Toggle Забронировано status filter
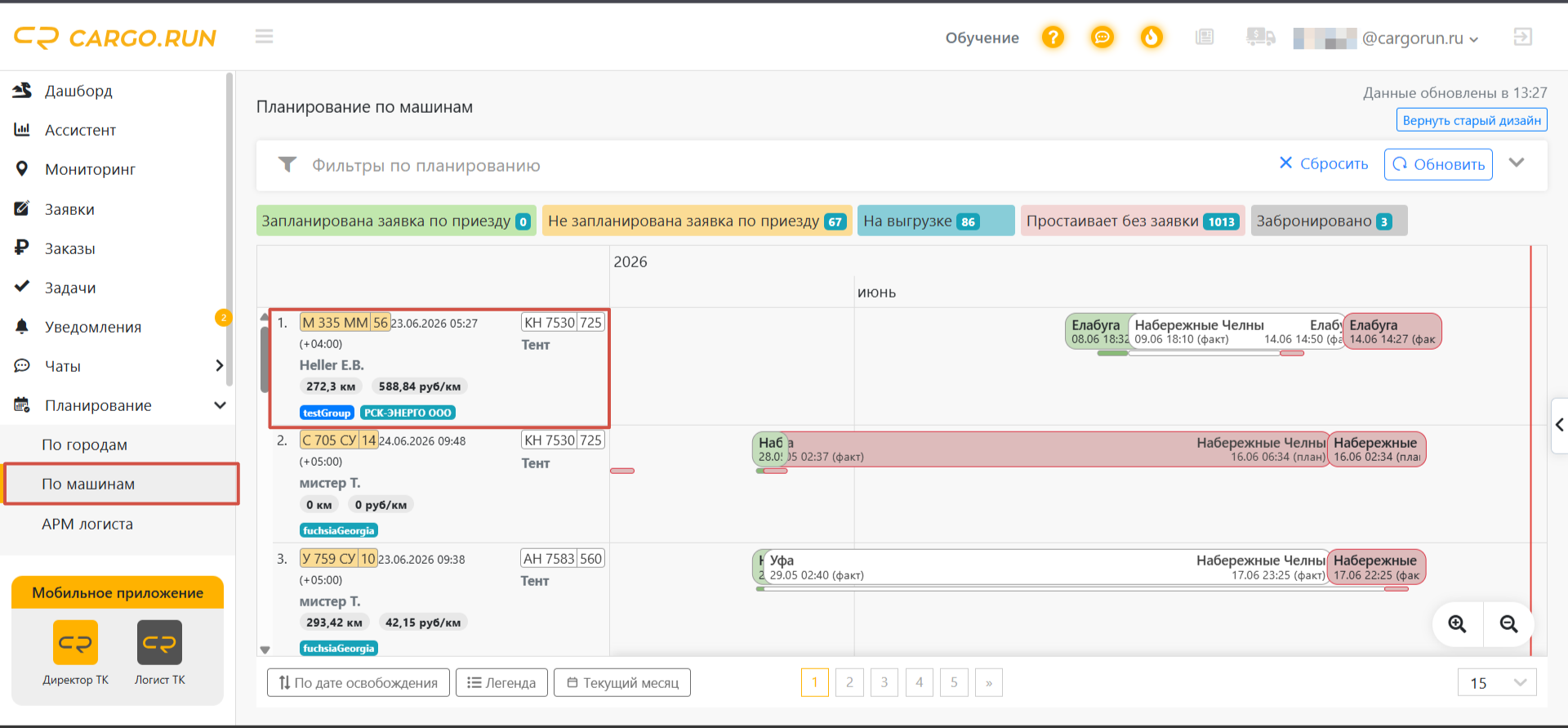This screenshot has width=1568, height=728. [x=1329, y=221]
